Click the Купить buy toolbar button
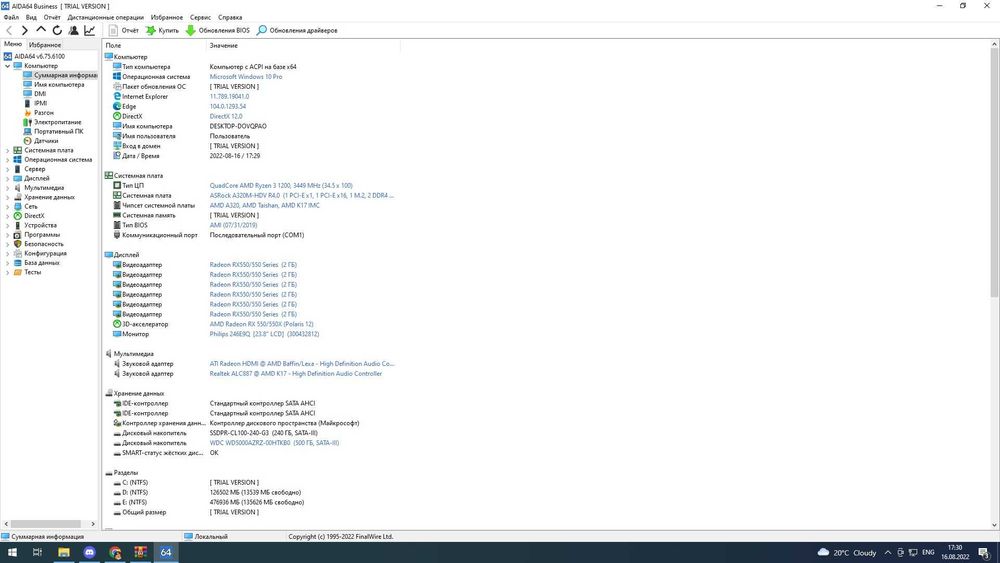The width and height of the screenshot is (1000, 563). [x=162, y=30]
